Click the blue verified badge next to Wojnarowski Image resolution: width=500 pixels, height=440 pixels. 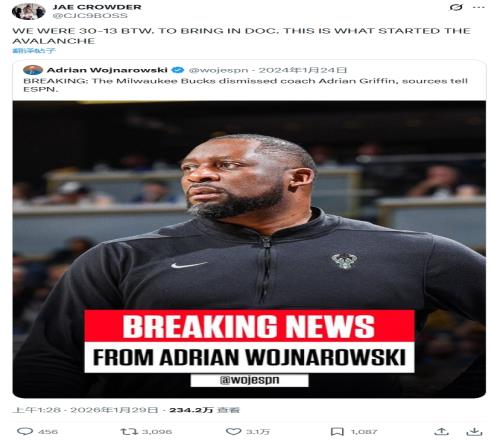click(178, 70)
